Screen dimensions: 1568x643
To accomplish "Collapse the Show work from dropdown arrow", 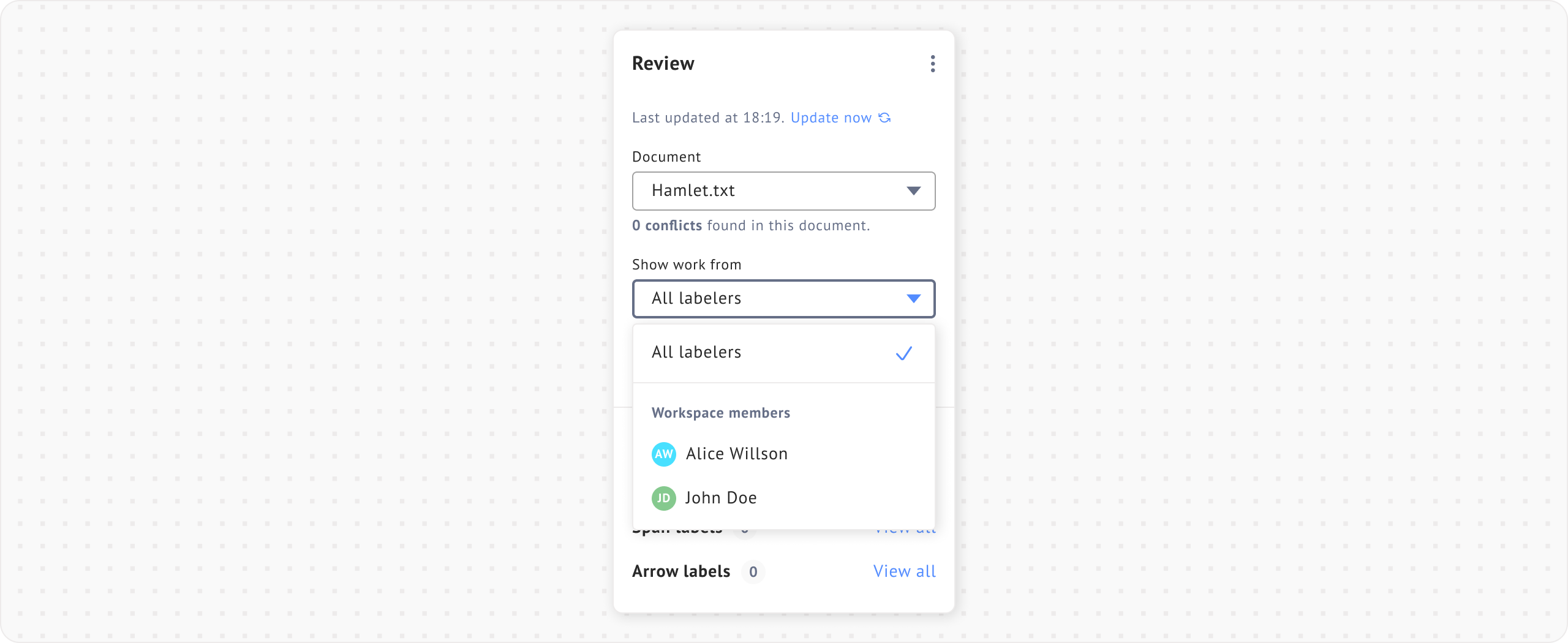I will 913,299.
